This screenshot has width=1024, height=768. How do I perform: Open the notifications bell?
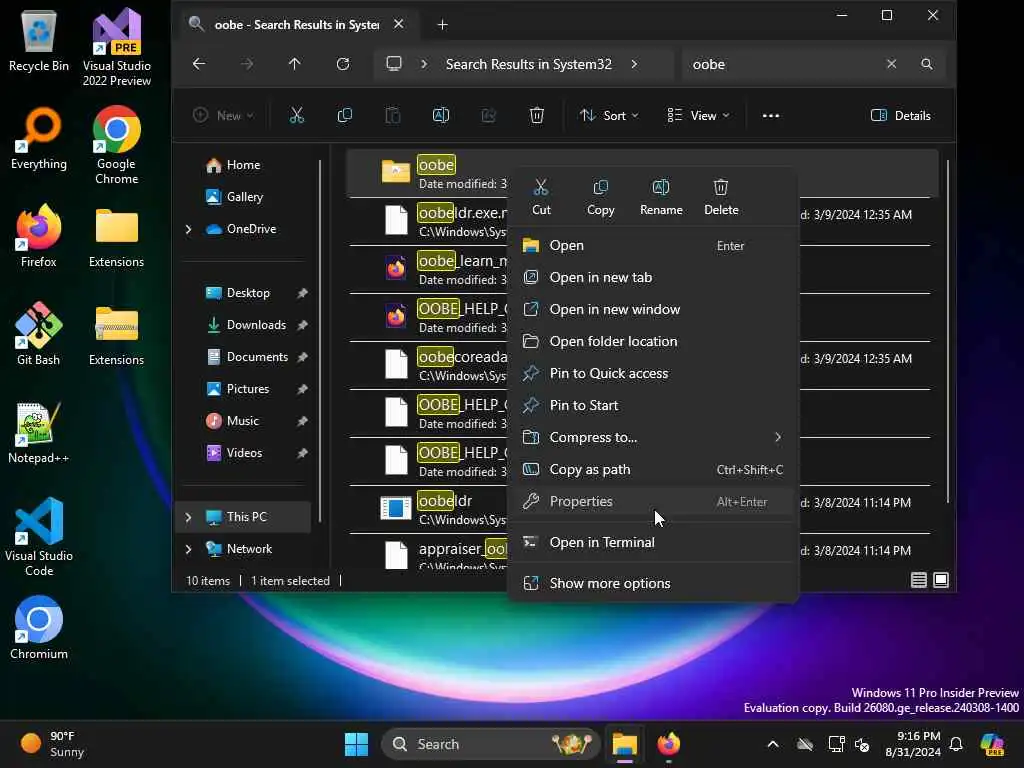(x=956, y=744)
